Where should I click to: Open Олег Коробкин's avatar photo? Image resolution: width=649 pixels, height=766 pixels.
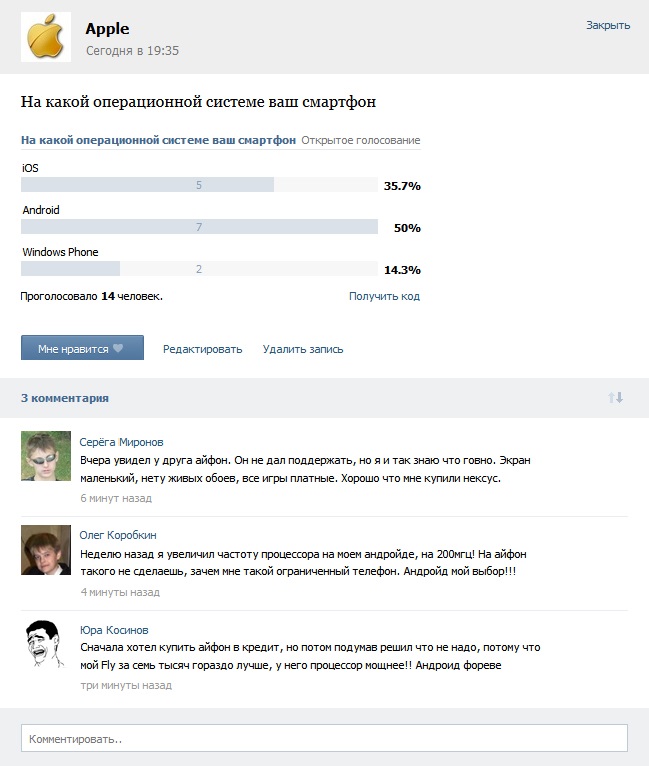click(x=46, y=550)
